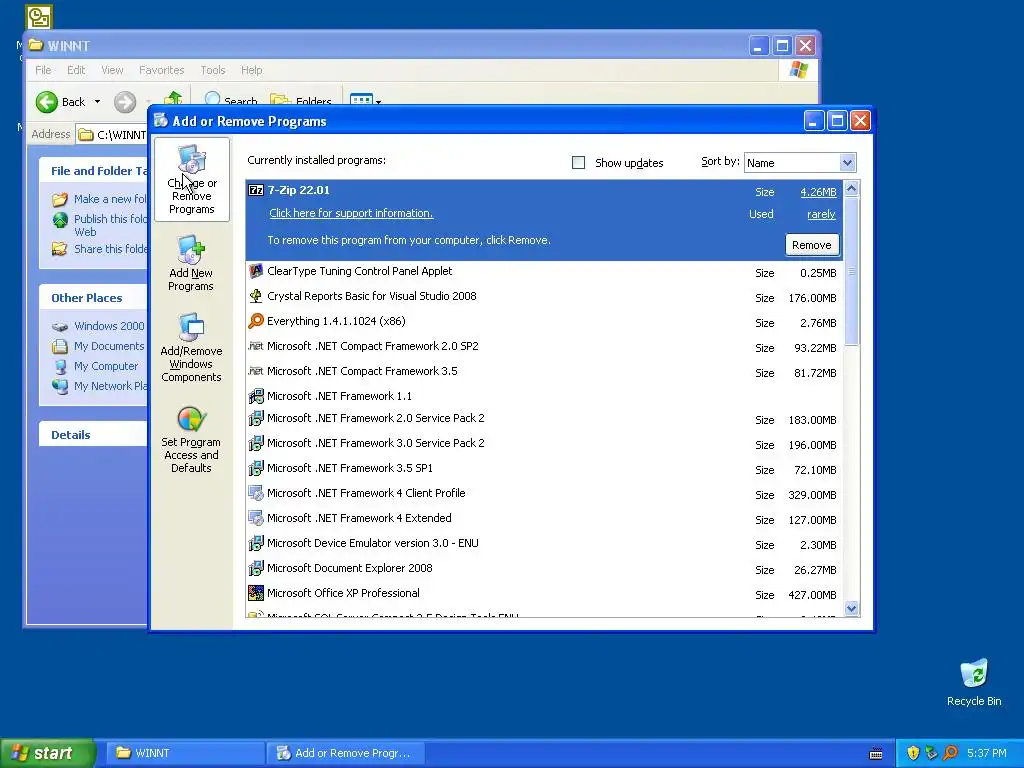This screenshot has width=1024, height=768.
Task: Click the 5:37 PM clock
Action: tap(986, 753)
